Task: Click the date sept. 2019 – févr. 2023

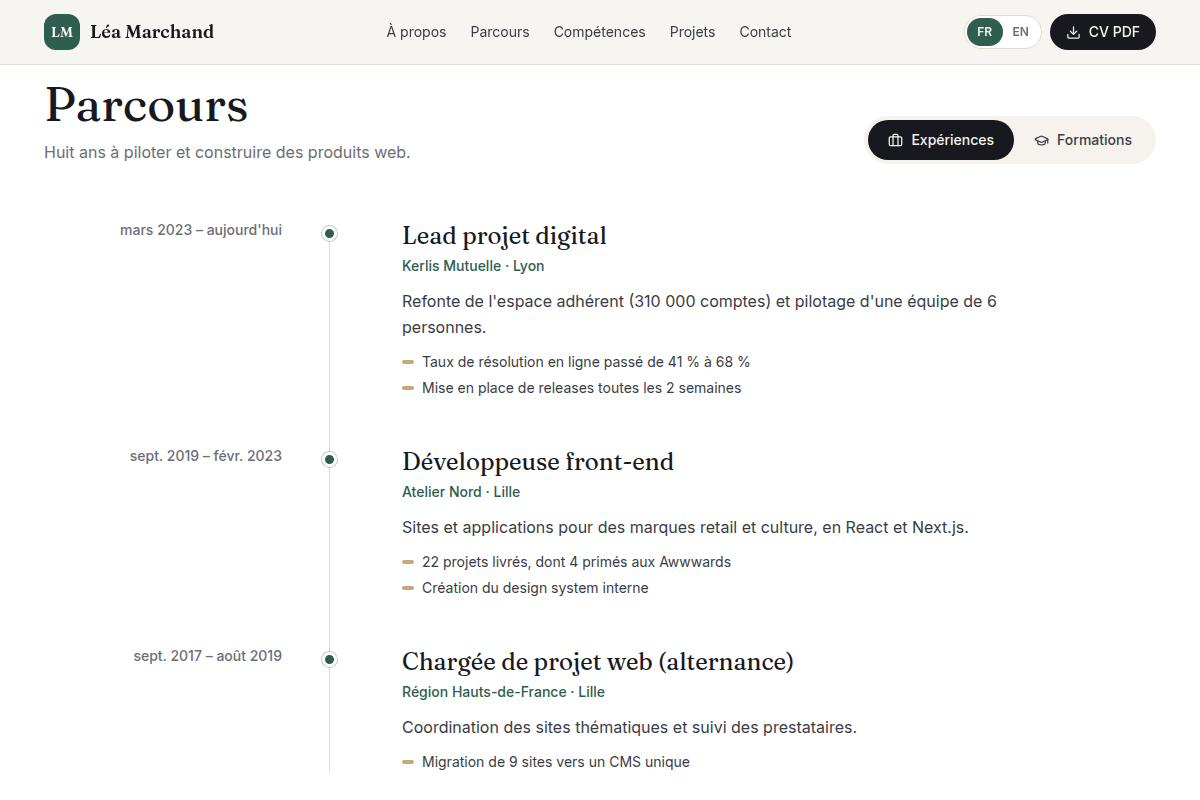Action: (x=206, y=456)
